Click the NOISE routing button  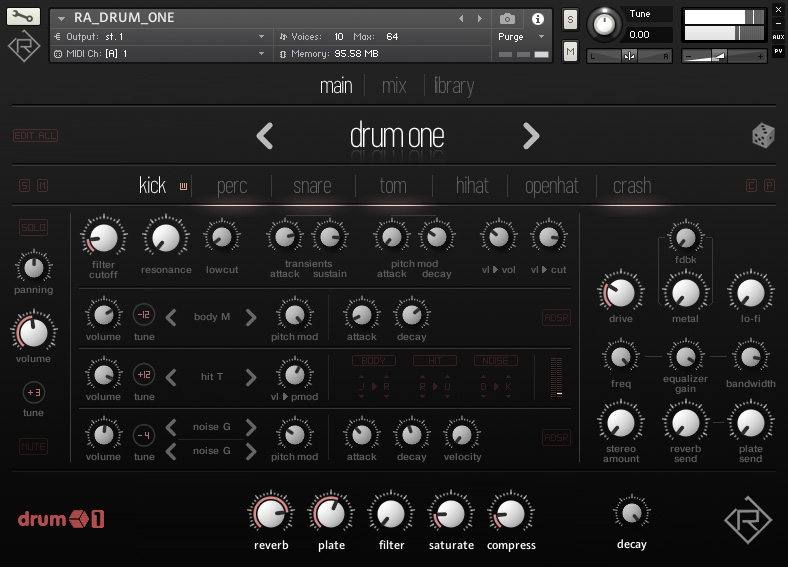(496, 360)
